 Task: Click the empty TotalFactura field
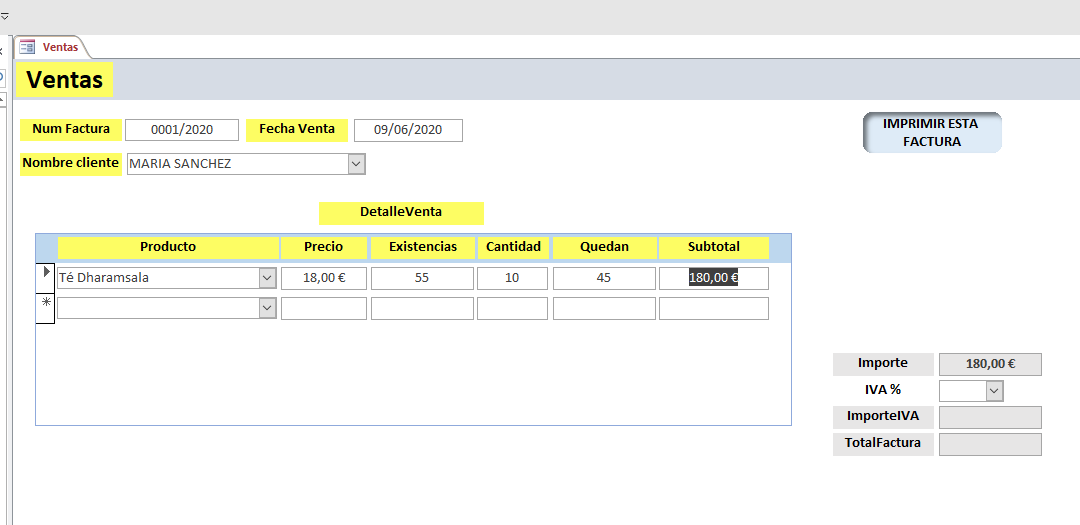coord(990,444)
